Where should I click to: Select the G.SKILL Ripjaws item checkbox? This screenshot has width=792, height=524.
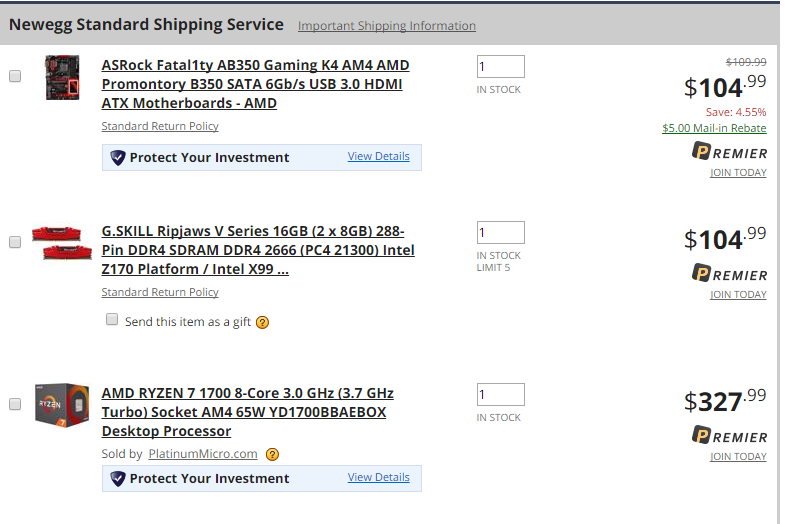pyautogui.click(x=15, y=242)
